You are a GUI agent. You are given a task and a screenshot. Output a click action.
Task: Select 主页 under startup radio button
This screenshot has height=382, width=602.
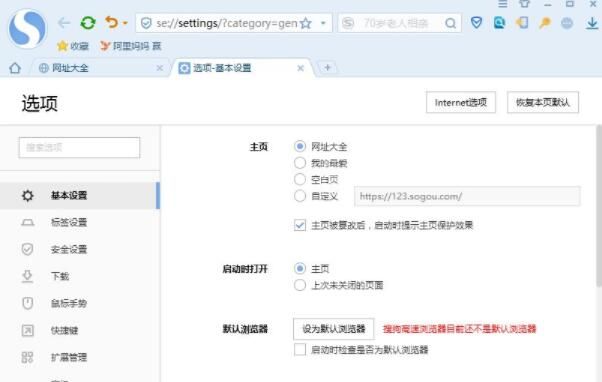pyautogui.click(x=300, y=268)
